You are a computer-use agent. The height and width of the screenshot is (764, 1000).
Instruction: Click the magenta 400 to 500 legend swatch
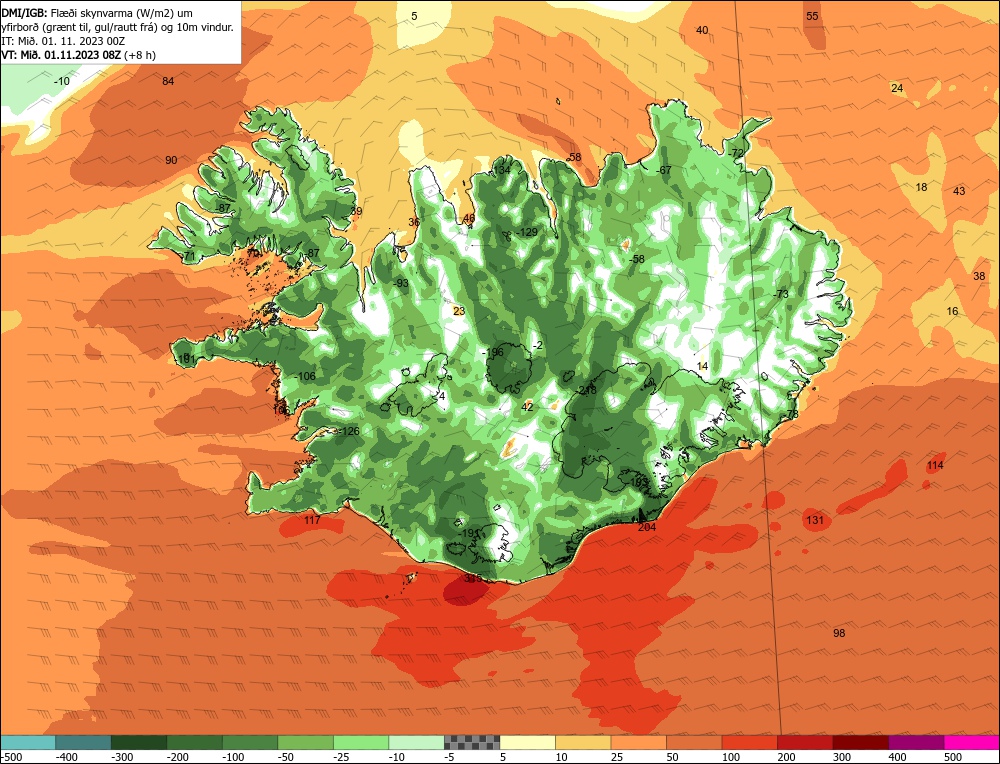coord(972,742)
